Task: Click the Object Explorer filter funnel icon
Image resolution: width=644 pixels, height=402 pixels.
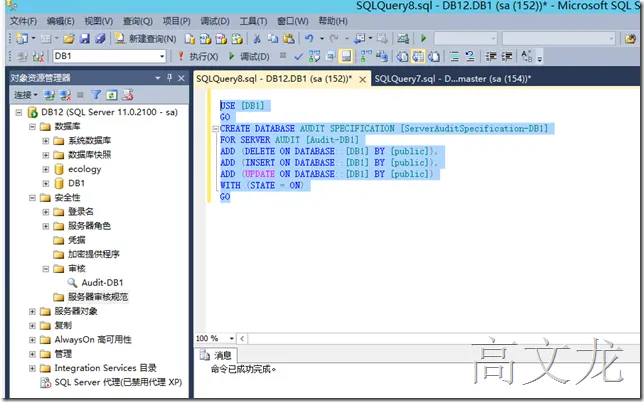Action: coord(96,95)
